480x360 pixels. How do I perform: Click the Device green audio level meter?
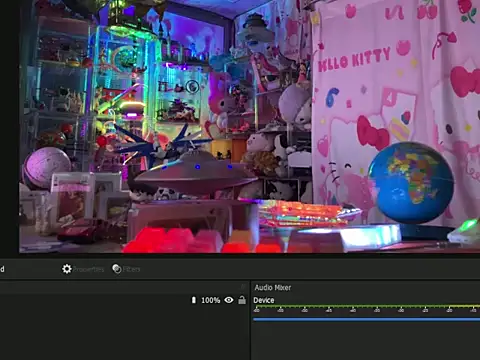(x=367, y=306)
